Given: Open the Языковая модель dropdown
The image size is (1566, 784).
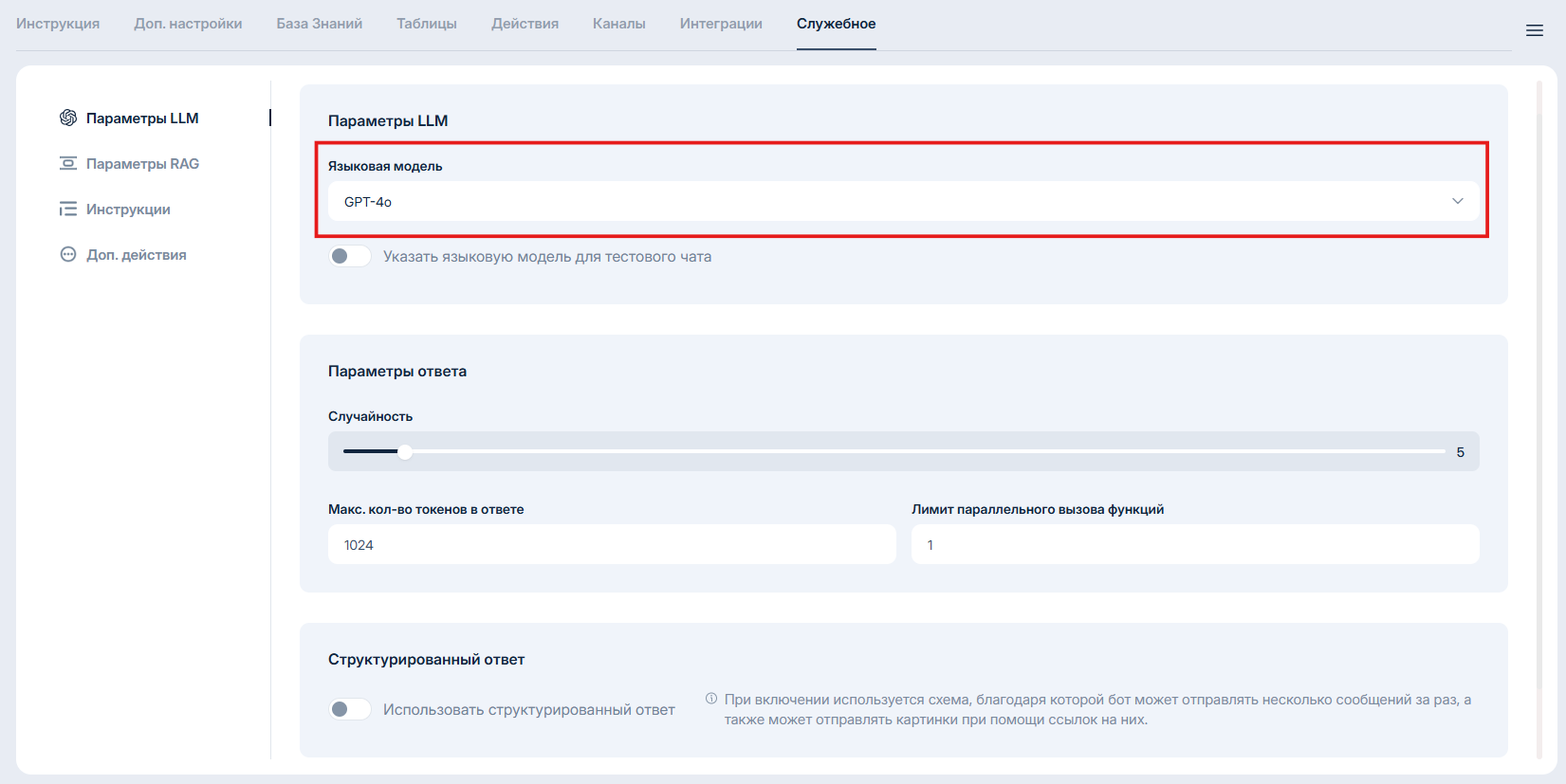Looking at the screenshot, I should (x=892, y=201).
